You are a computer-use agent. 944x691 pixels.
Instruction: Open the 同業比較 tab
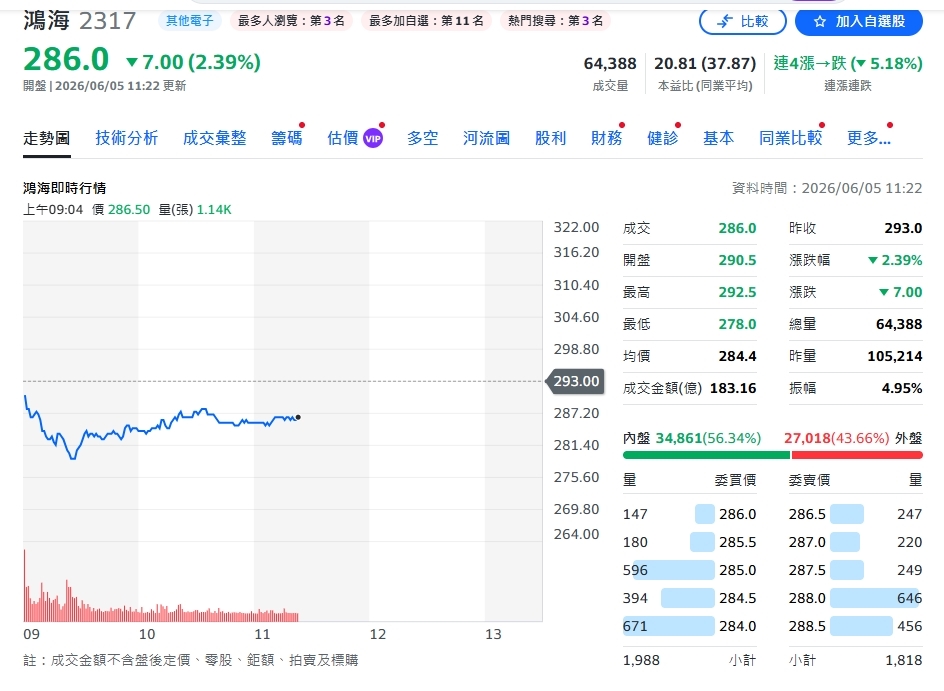point(790,138)
